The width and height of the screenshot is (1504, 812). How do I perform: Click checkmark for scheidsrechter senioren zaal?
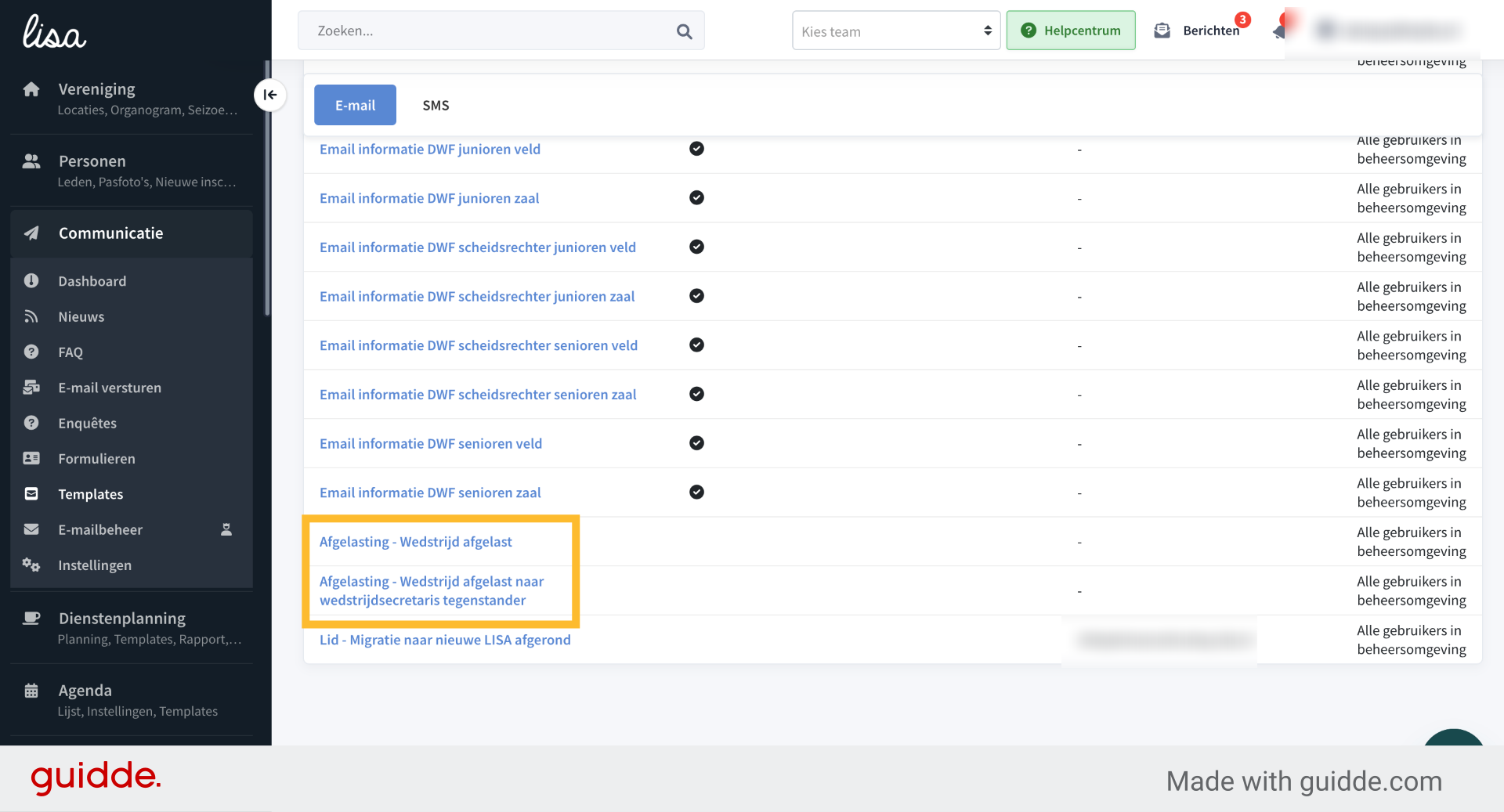click(x=696, y=394)
